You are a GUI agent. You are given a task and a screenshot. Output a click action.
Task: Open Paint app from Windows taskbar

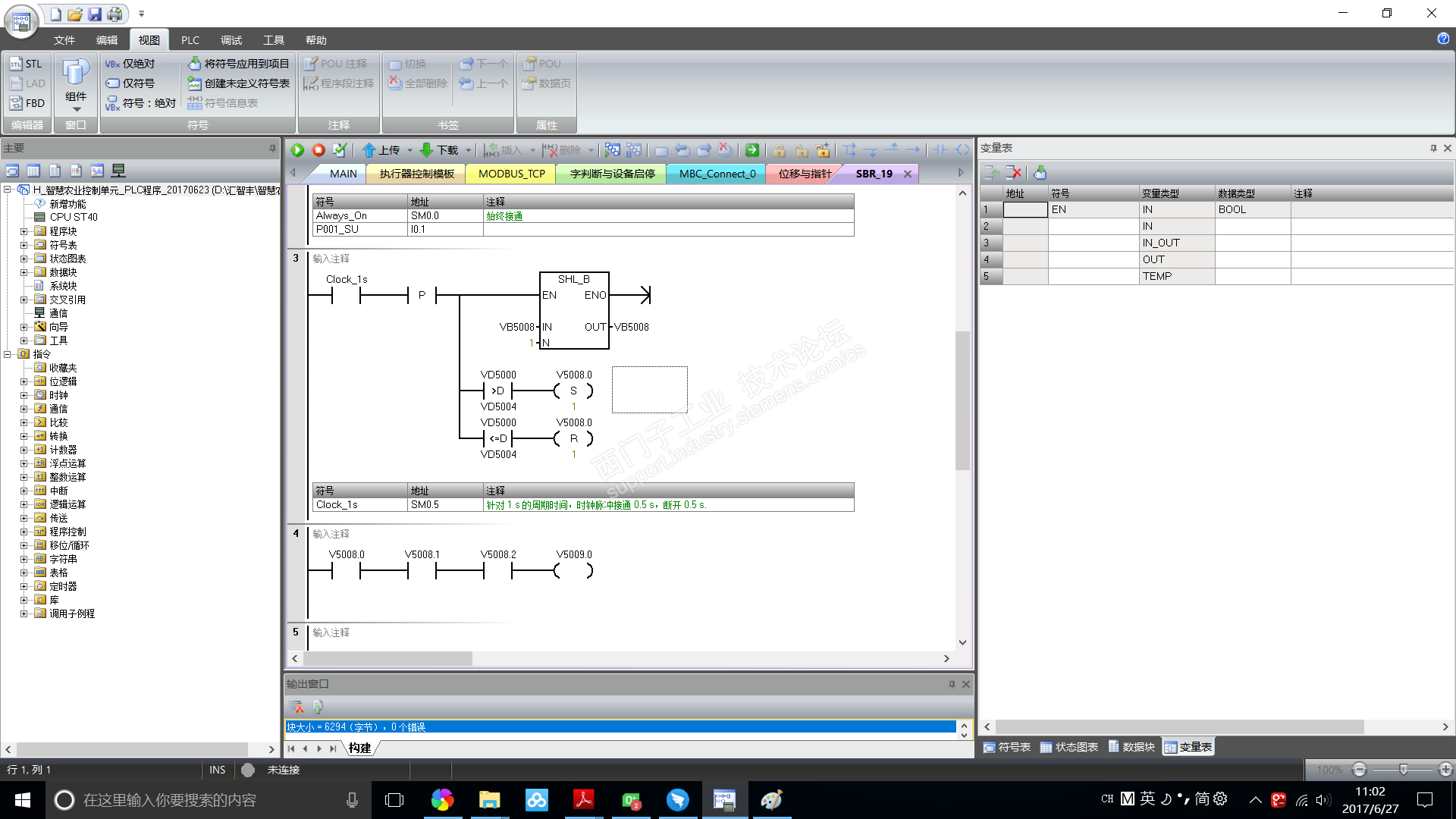pos(771,800)
